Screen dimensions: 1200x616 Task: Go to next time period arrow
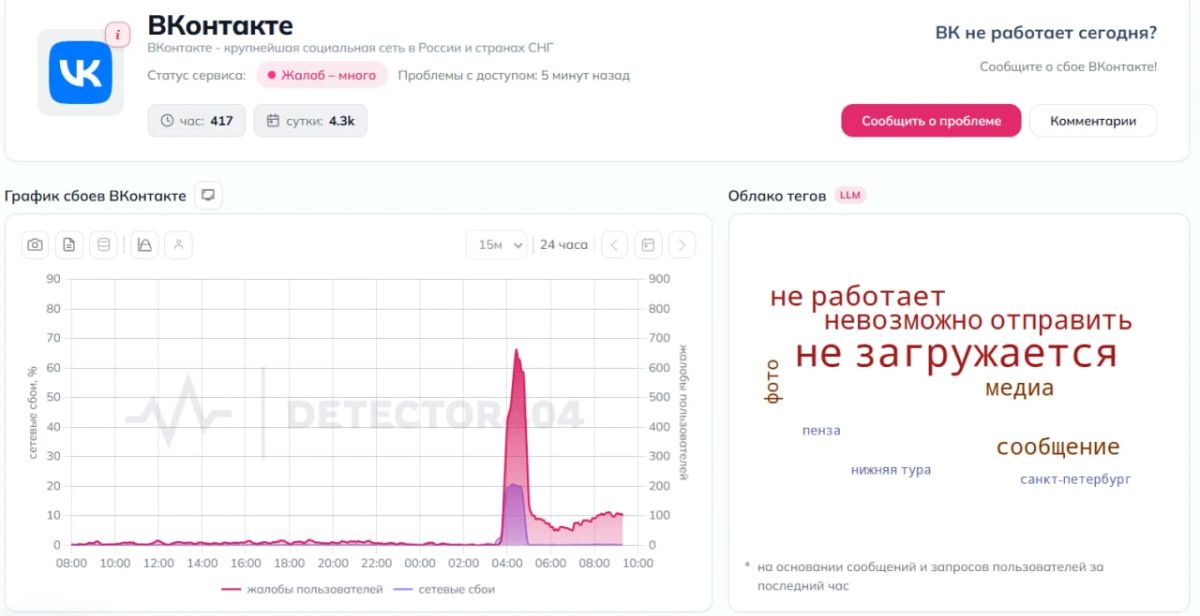(682, 245)
